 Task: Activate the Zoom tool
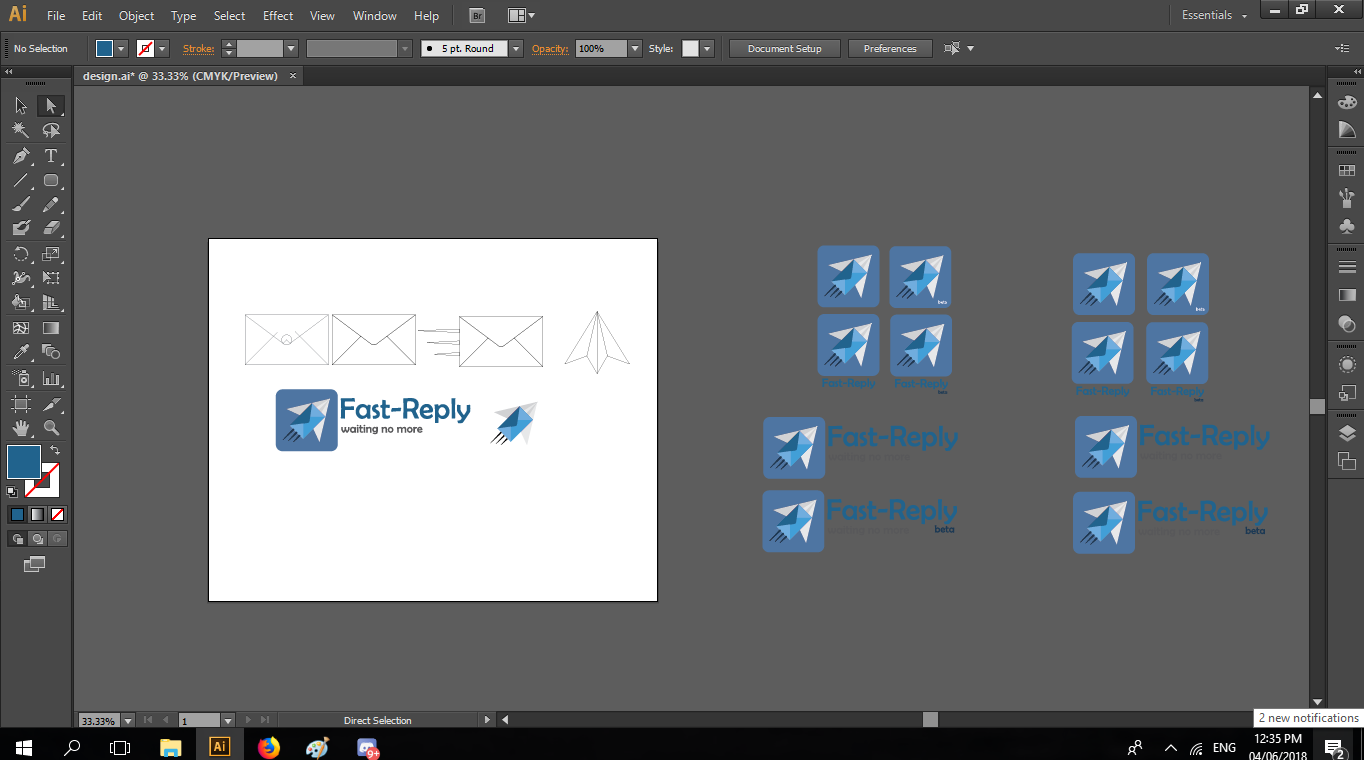[51, 428]
